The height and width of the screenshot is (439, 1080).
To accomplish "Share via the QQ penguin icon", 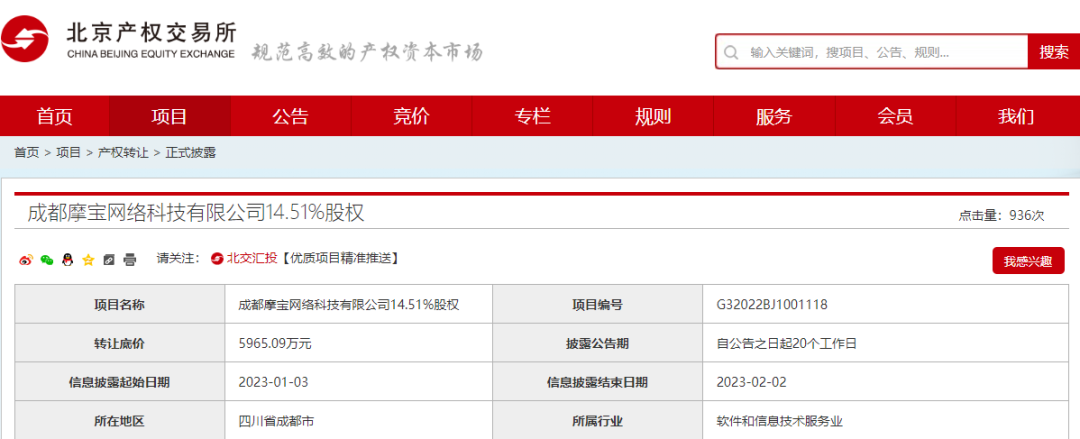I will click(x=67, y=260).
